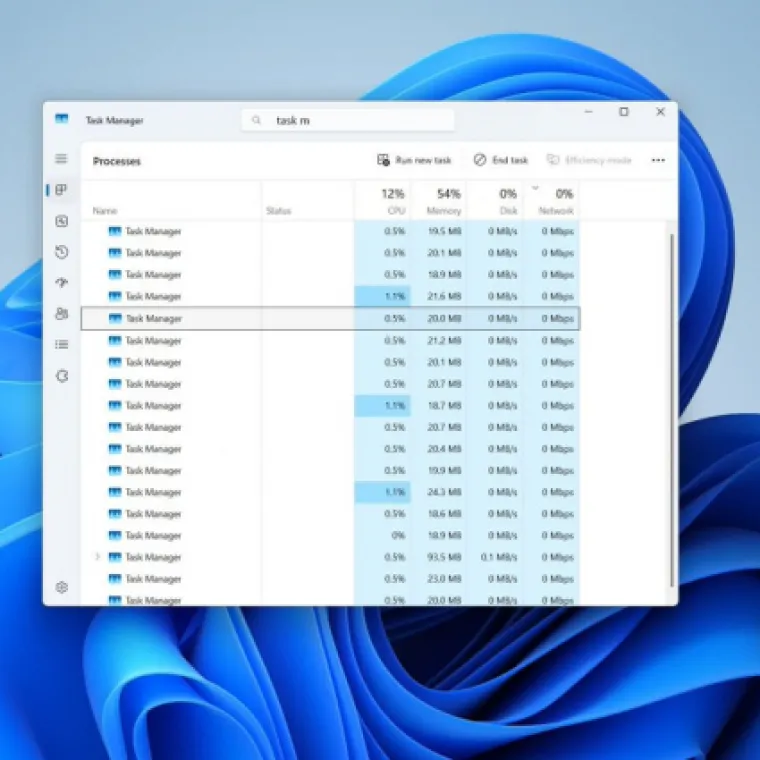Open the hamburger navigation menu
The height and width of the screenshot is (760, 760).
(x=61, y=159)
